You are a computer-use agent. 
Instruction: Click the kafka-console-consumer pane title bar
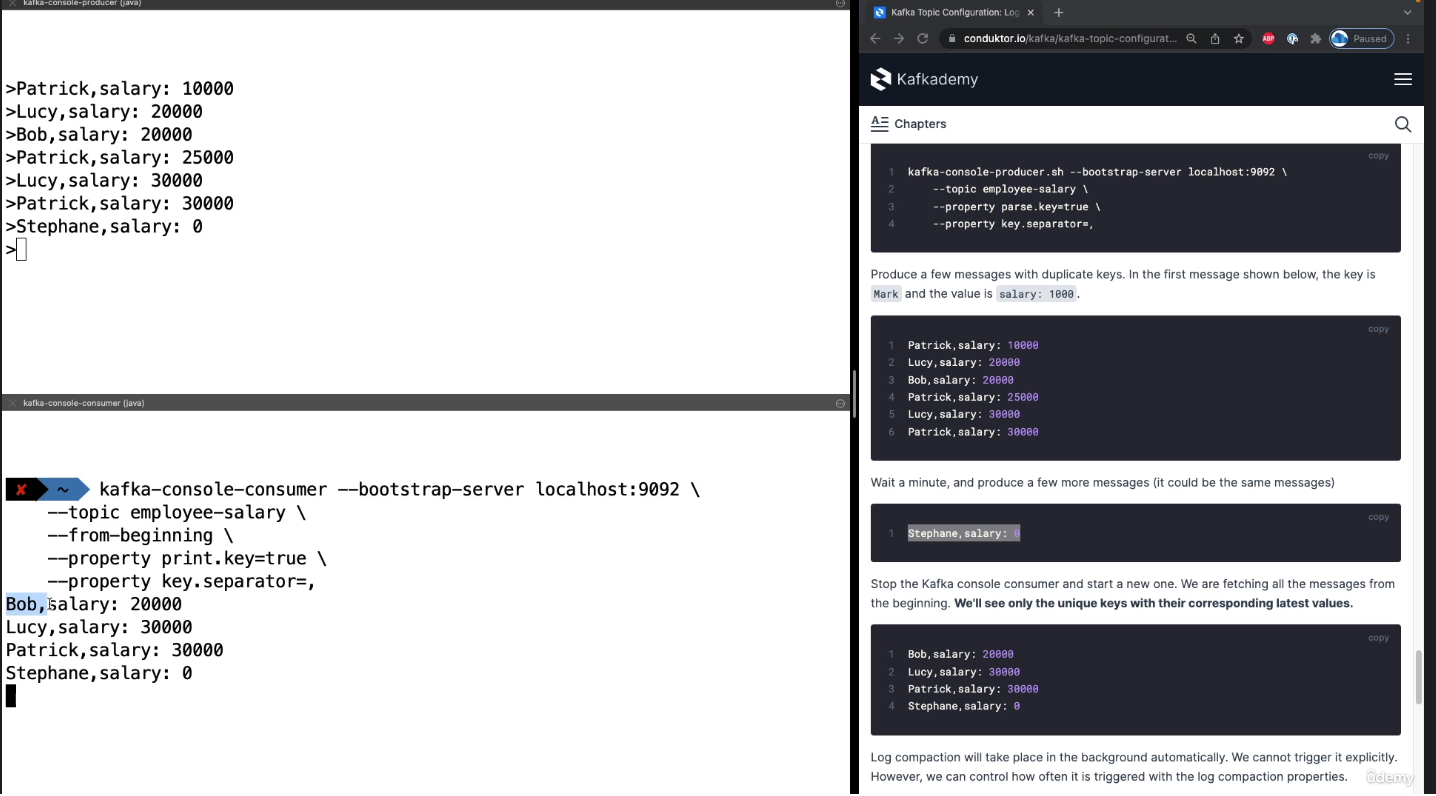(x=425, y=403)
